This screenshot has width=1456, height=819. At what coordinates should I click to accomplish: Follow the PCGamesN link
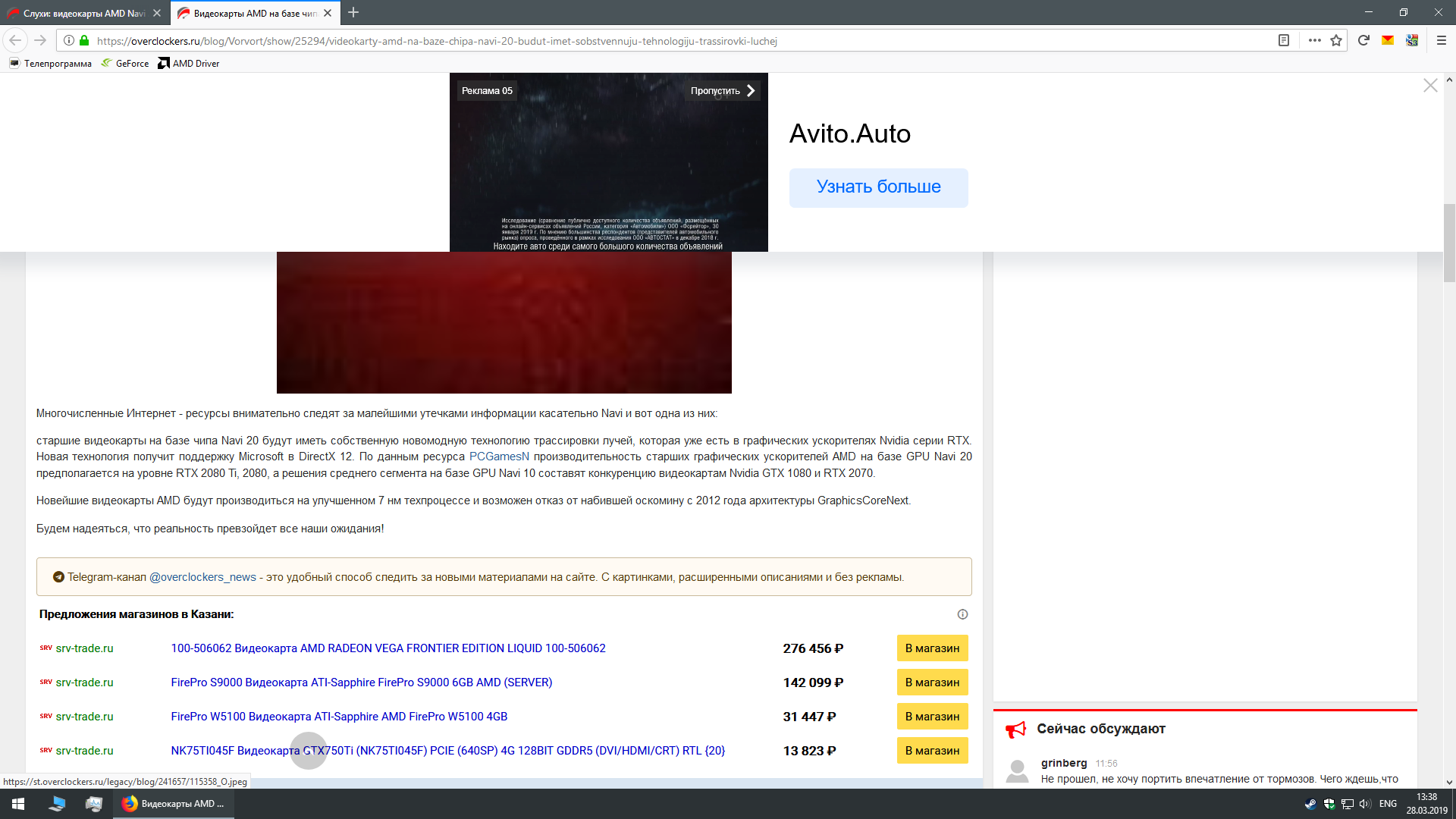[499, 457]
